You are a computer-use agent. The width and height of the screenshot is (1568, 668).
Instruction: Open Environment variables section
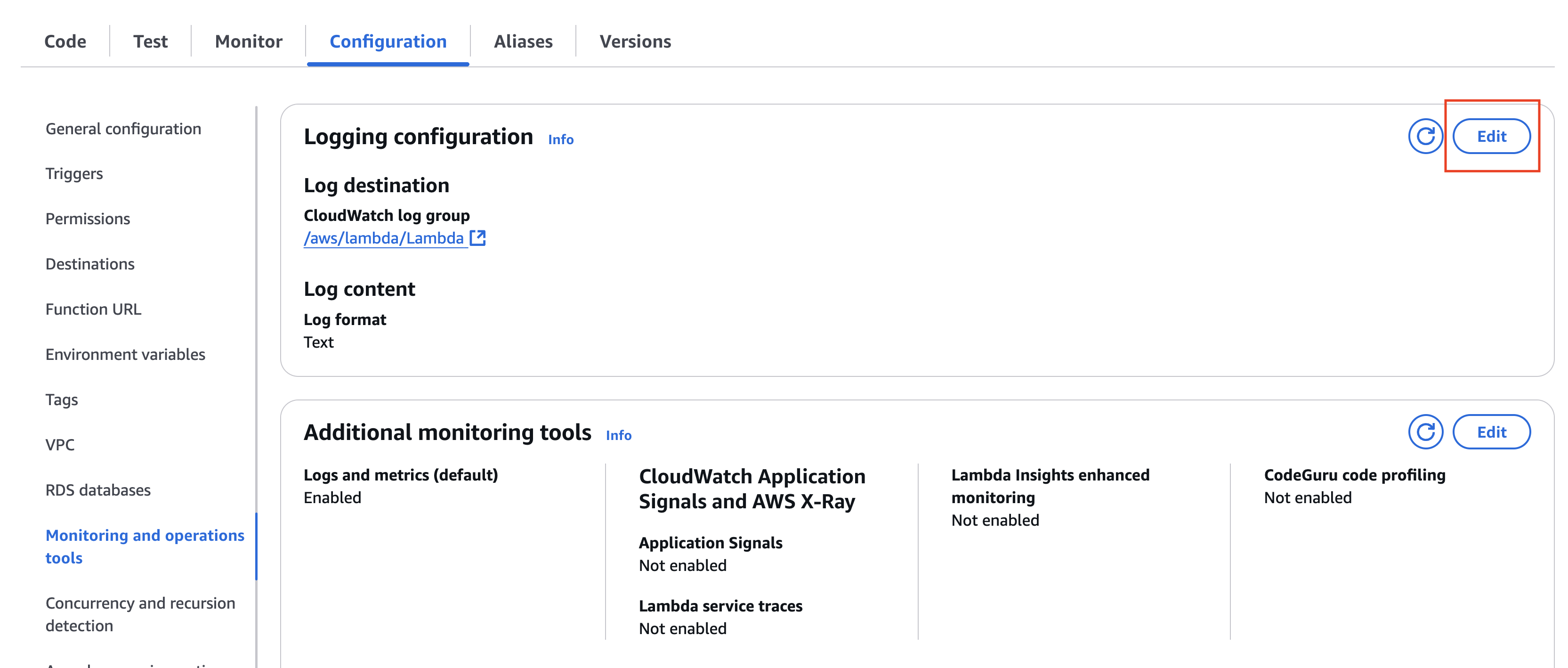tap(125, 354)
